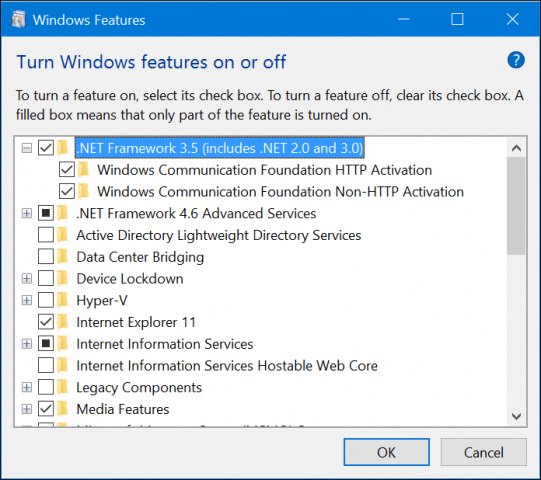Expand the Hyper-V node
Viewport: 541px width, 480px height.
(x=27, y=300)
